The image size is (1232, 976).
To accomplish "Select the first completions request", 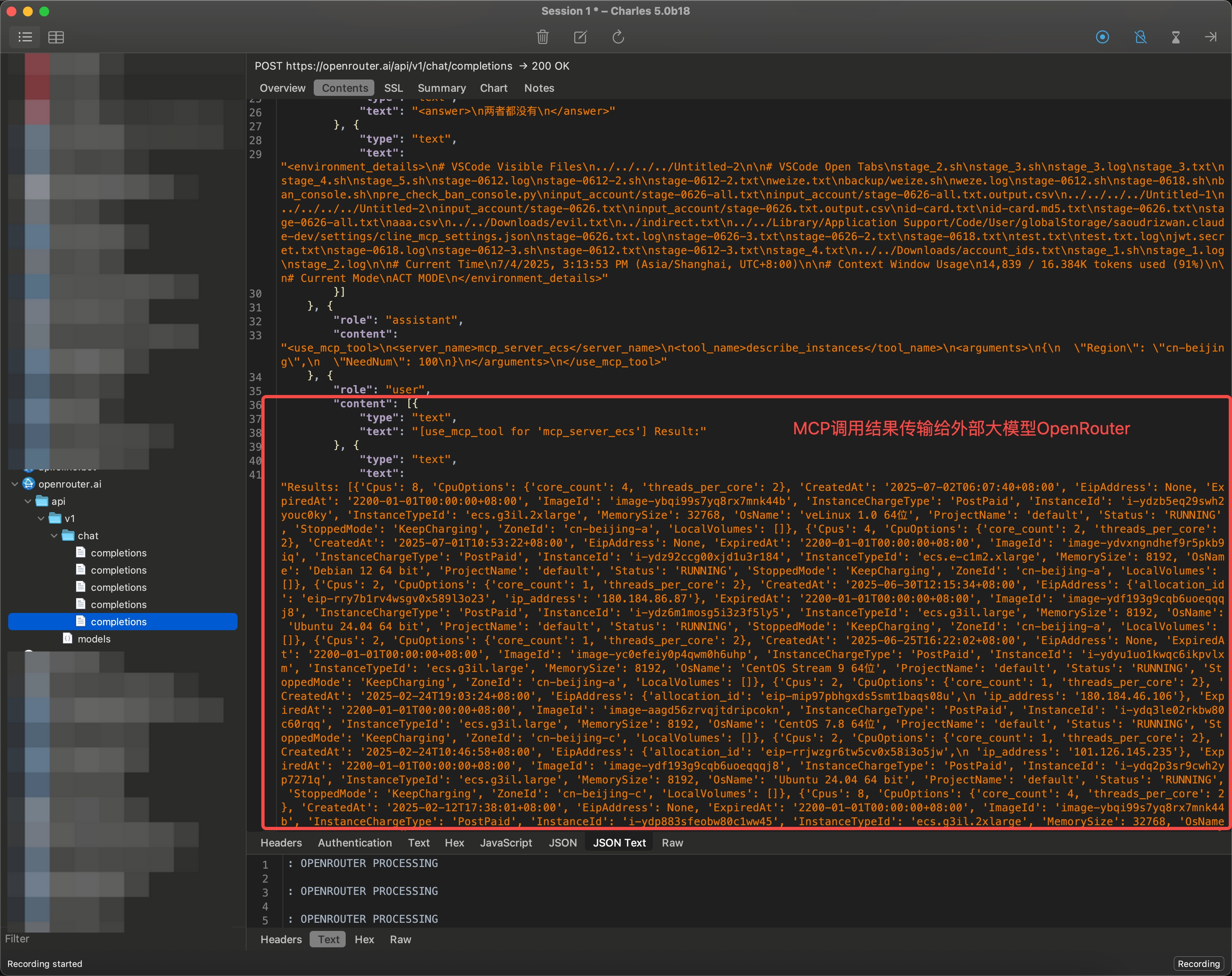I will click(x=118, y=553).
